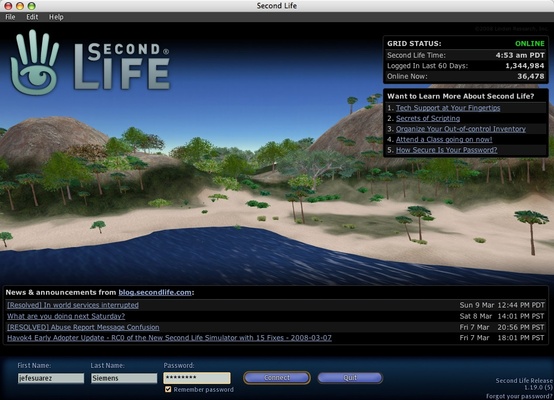Open Organize Your Out-of-control Inventory link
This screenshot has width=554, height=400.
(461, 129)
